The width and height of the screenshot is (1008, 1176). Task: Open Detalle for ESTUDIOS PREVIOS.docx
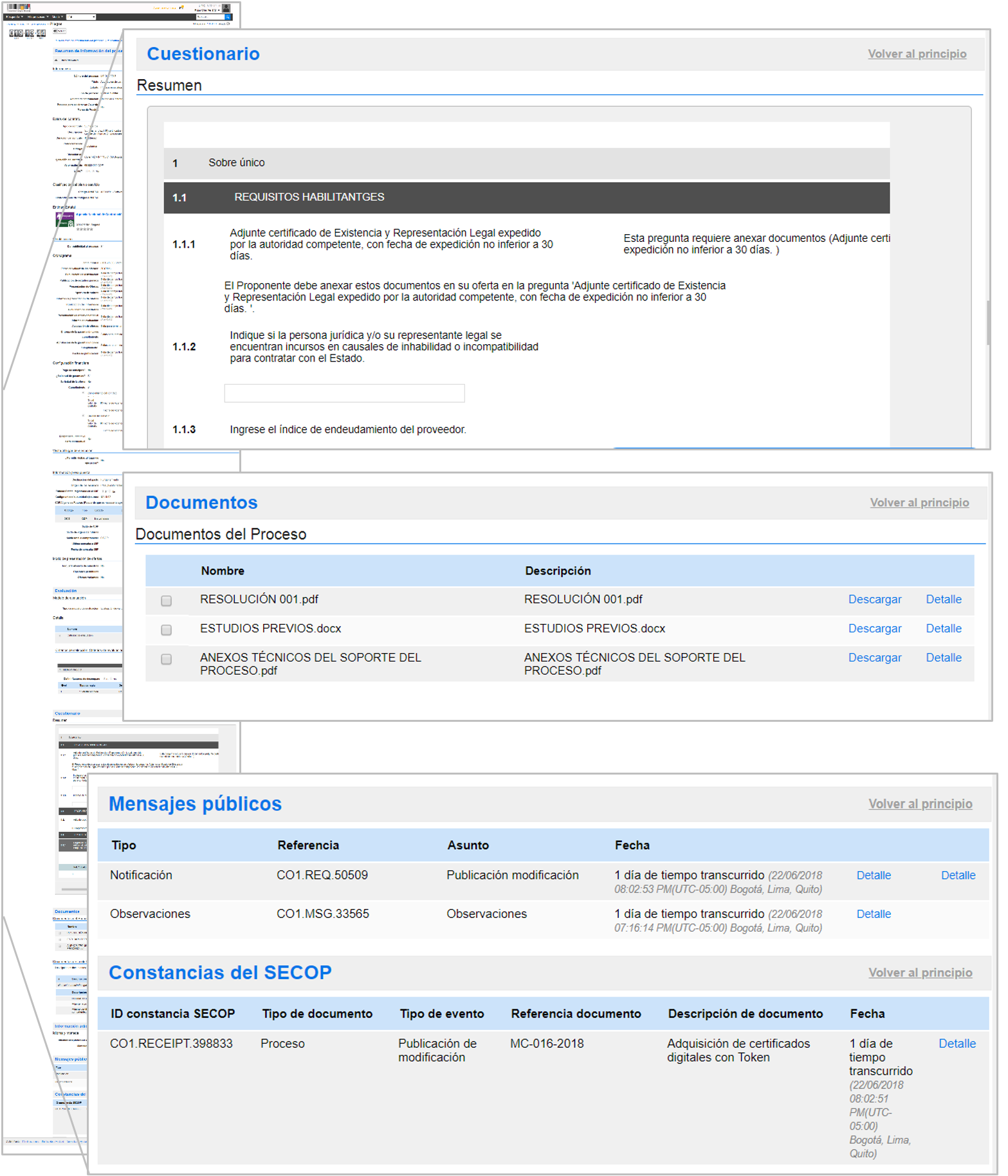point(943,629)
